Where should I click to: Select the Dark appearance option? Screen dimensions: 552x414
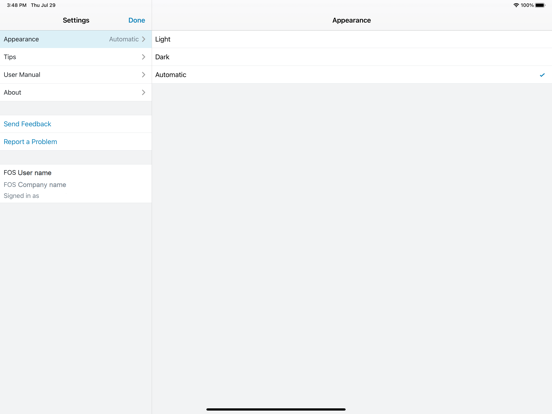(x=352, y=57)
